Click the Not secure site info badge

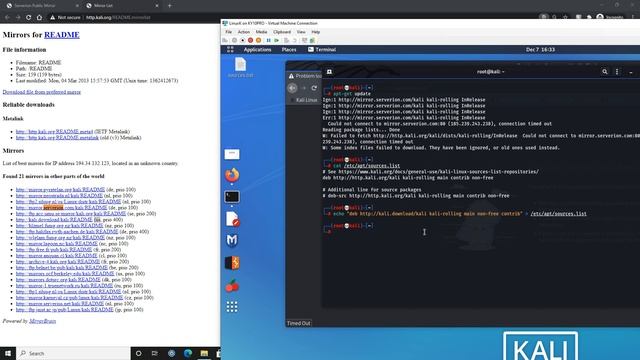(x=64, y=18)
